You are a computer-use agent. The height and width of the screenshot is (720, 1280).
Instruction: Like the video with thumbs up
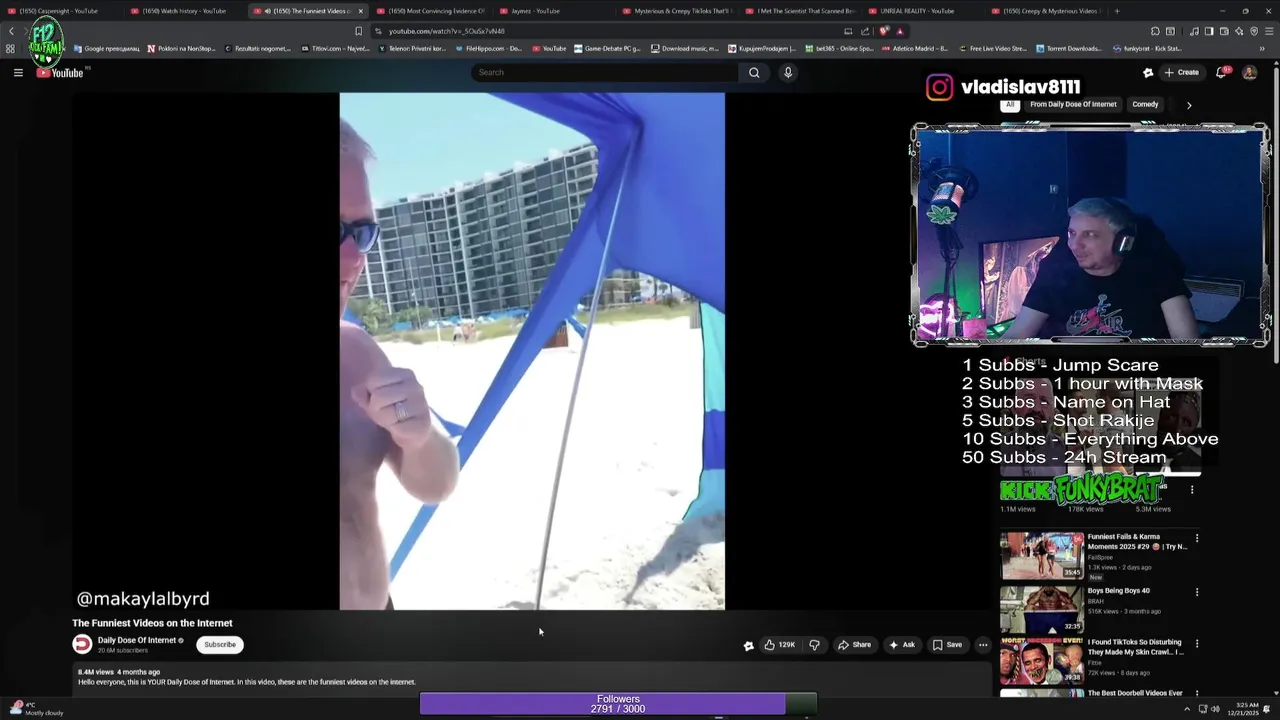pyautogui.click(x=780, y=645)
